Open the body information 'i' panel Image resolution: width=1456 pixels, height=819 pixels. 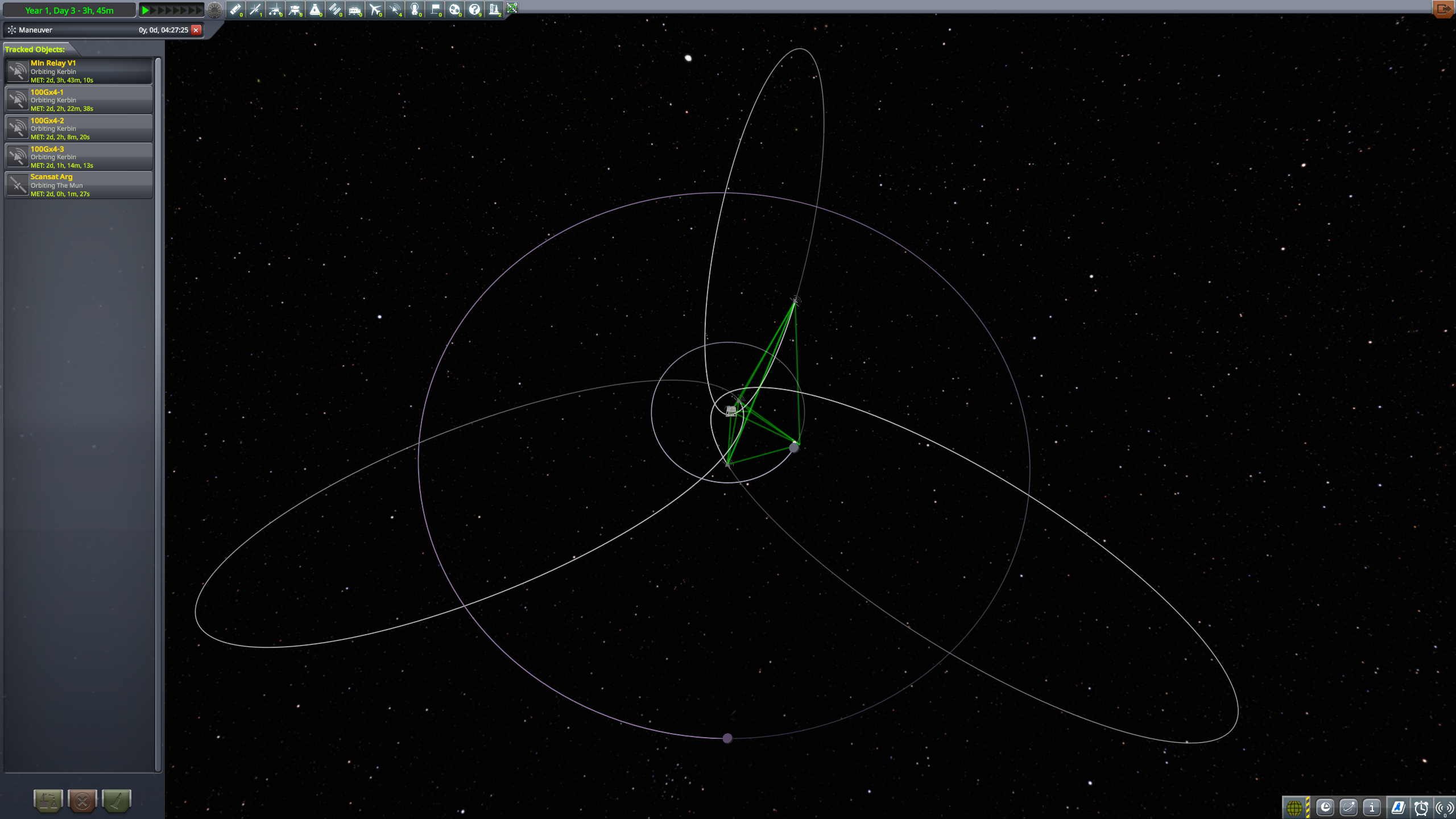coord(1372,808)
